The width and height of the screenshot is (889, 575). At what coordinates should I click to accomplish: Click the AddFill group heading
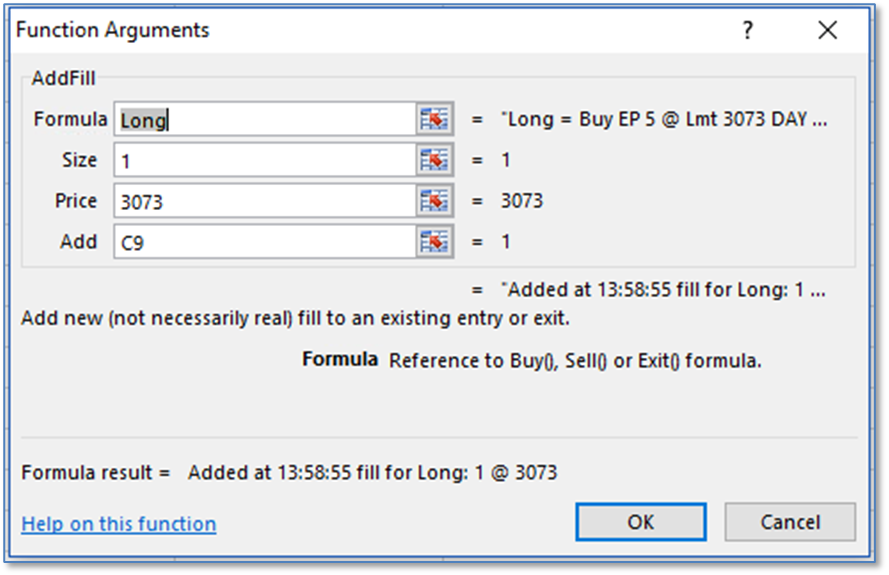click(x=63, y=78)
